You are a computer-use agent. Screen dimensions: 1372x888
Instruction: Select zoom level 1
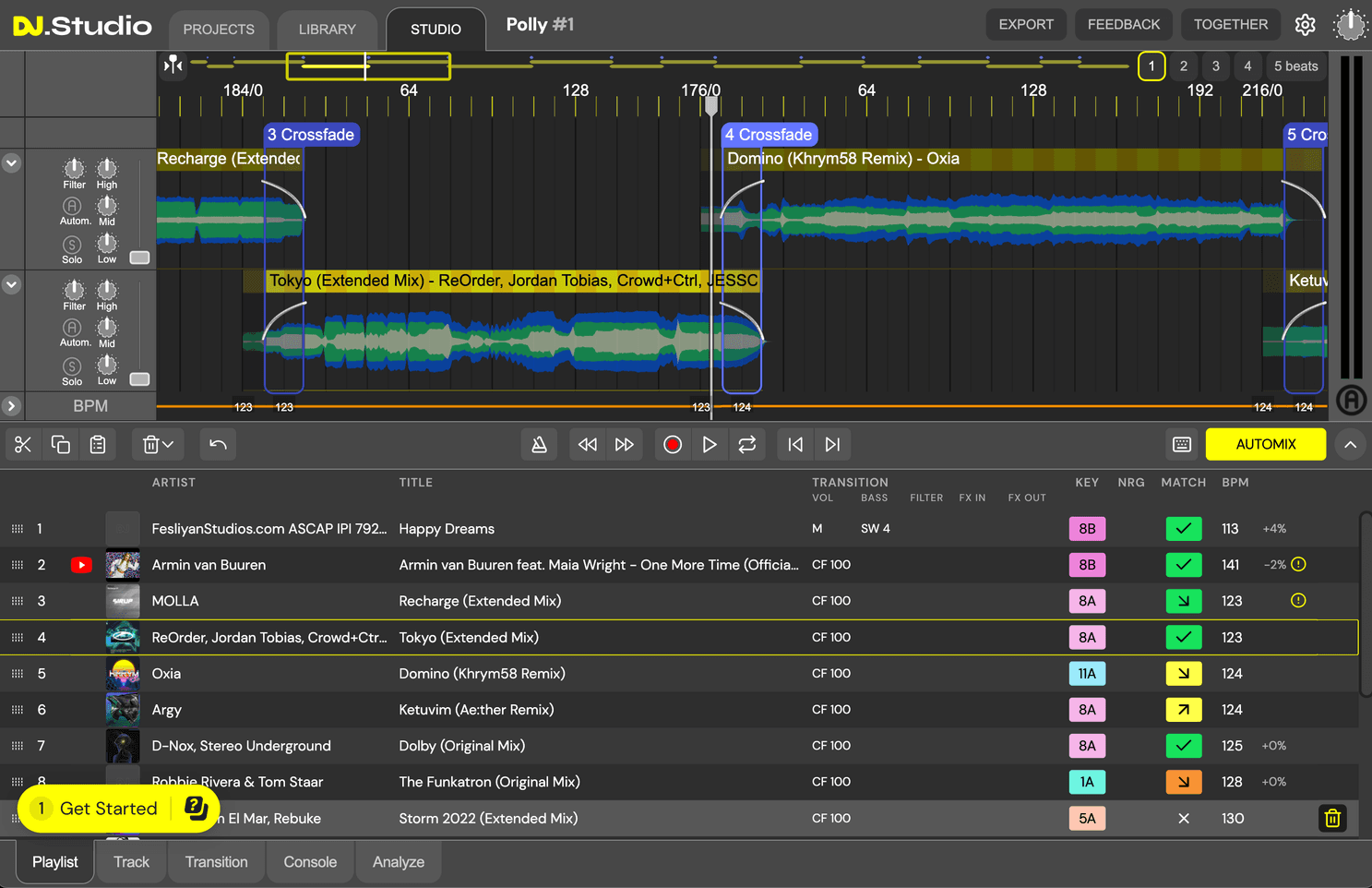pos(1151,66)
